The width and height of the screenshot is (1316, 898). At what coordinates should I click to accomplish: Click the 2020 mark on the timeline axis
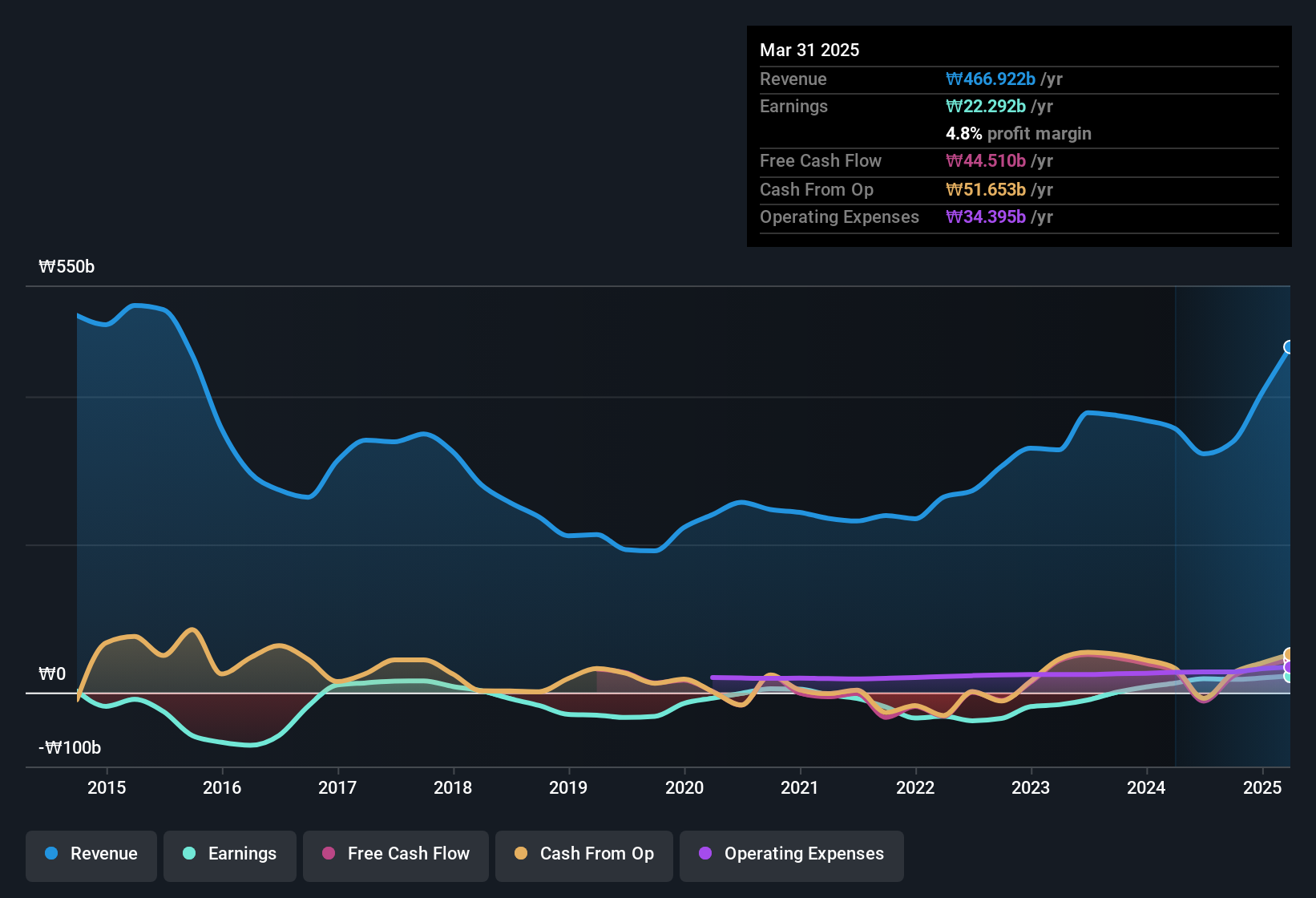(685, 788)
